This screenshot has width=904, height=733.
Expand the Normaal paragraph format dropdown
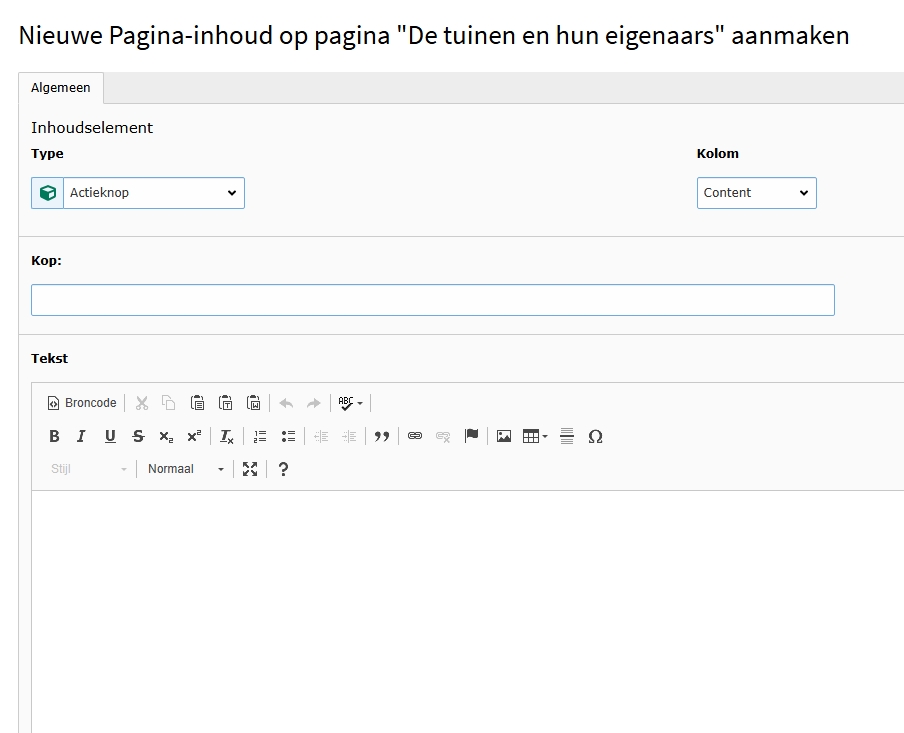(x=186, y=469)
